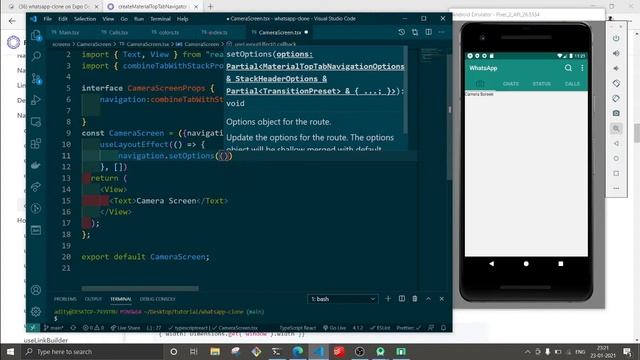The image size is (640, 360).
Task: Maximize the terminal panel with the up chevron
Action: (428, 299)
